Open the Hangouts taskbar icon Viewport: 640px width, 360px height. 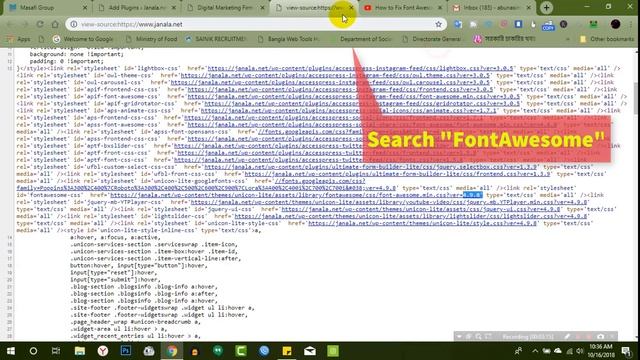[x=218, y=351]
